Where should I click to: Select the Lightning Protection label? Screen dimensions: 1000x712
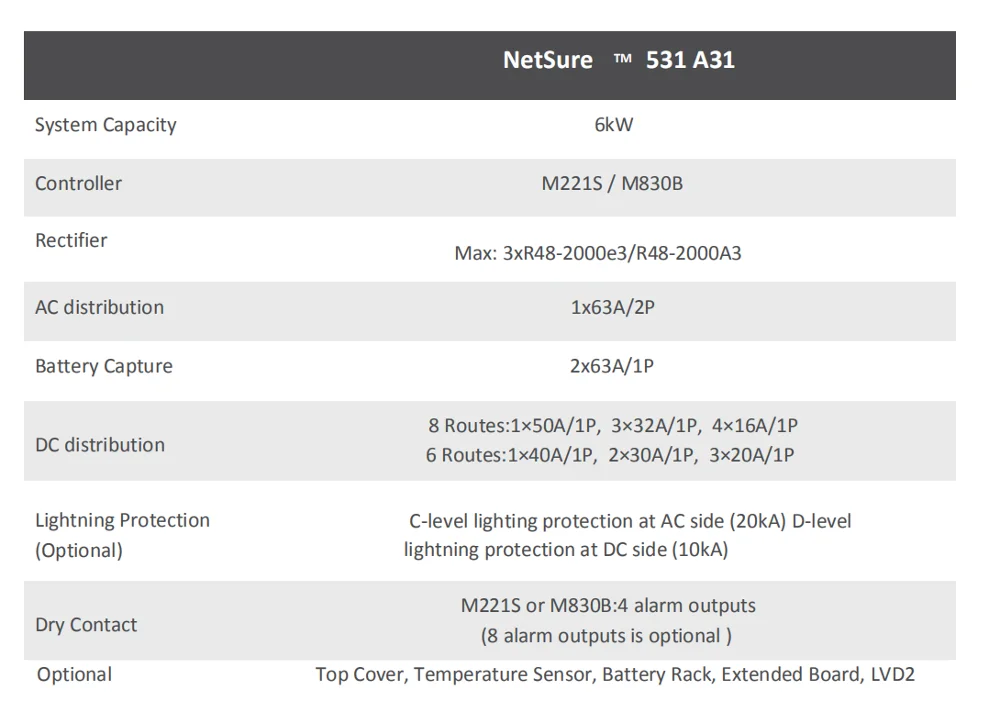[x=122, y=520]
